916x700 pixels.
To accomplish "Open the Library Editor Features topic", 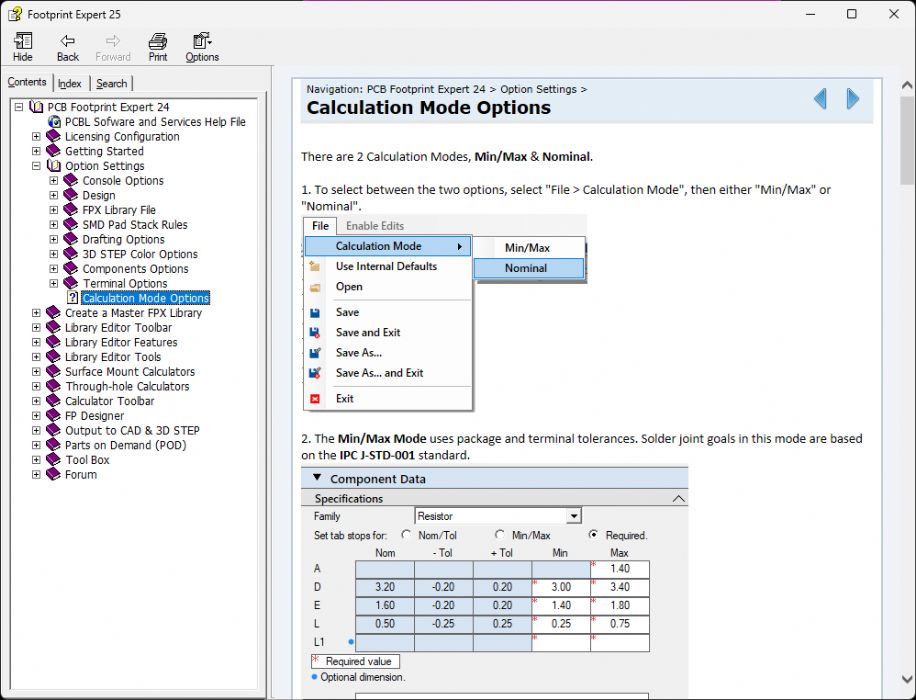I will tap(121, 342).
